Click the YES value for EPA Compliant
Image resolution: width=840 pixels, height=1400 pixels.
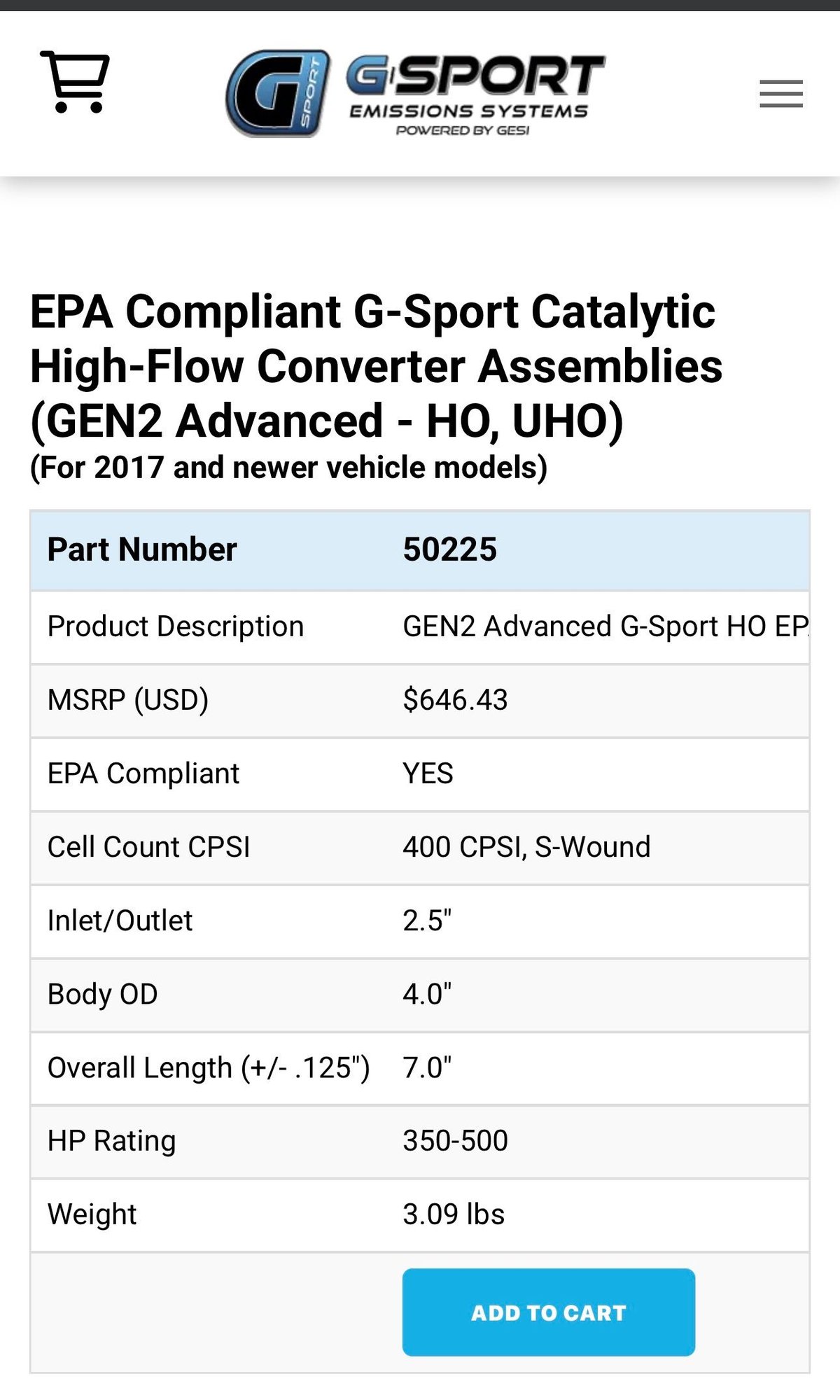pyautogui.click(x=428, y=773)
